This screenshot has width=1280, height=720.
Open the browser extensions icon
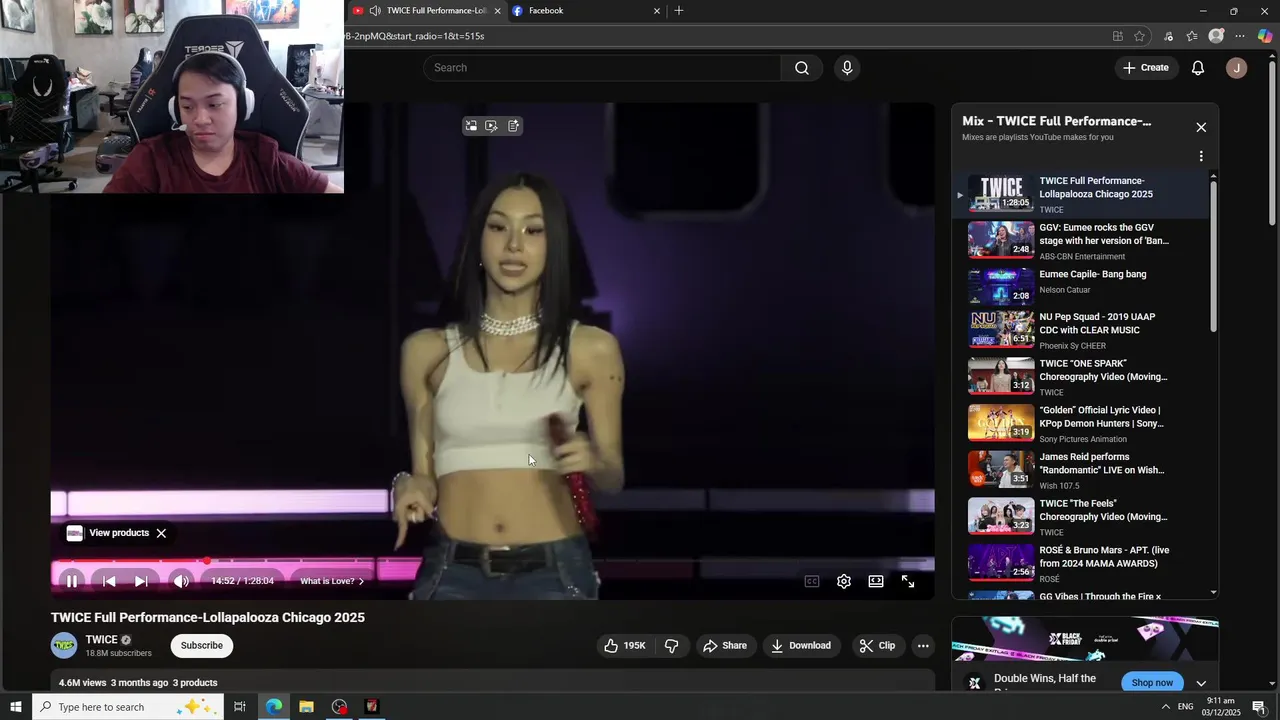click(1168, 36)
